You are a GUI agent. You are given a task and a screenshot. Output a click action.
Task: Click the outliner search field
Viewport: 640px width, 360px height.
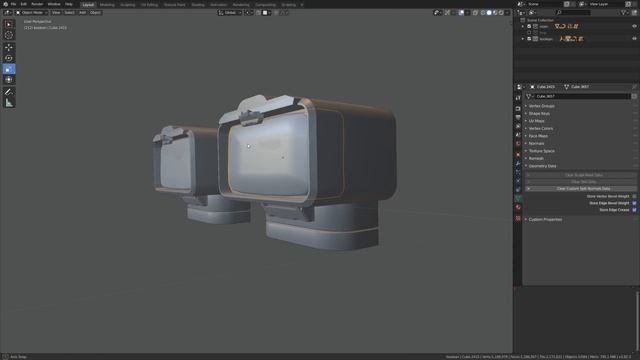pos(573,13)
